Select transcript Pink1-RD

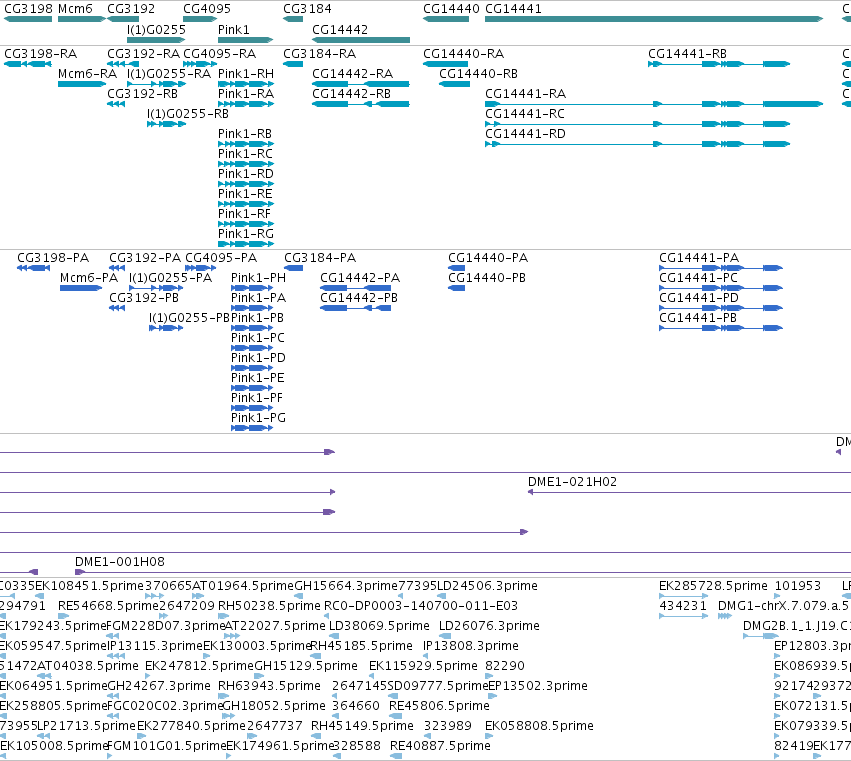pyautogui.click(x=246, y=174)
